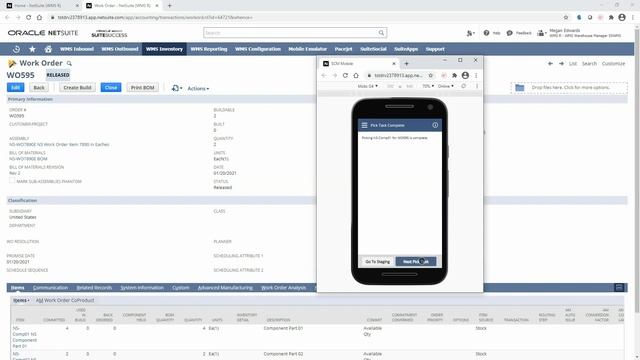This screenshot has height=360, width=640.
Task: Tap Go To Staging in emulator
Action: 377,262
